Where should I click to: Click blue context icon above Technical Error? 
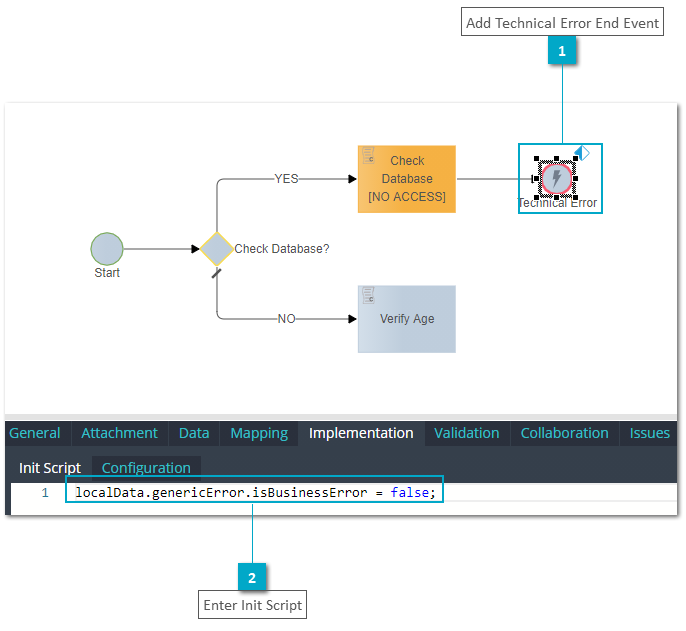(582, 153)
